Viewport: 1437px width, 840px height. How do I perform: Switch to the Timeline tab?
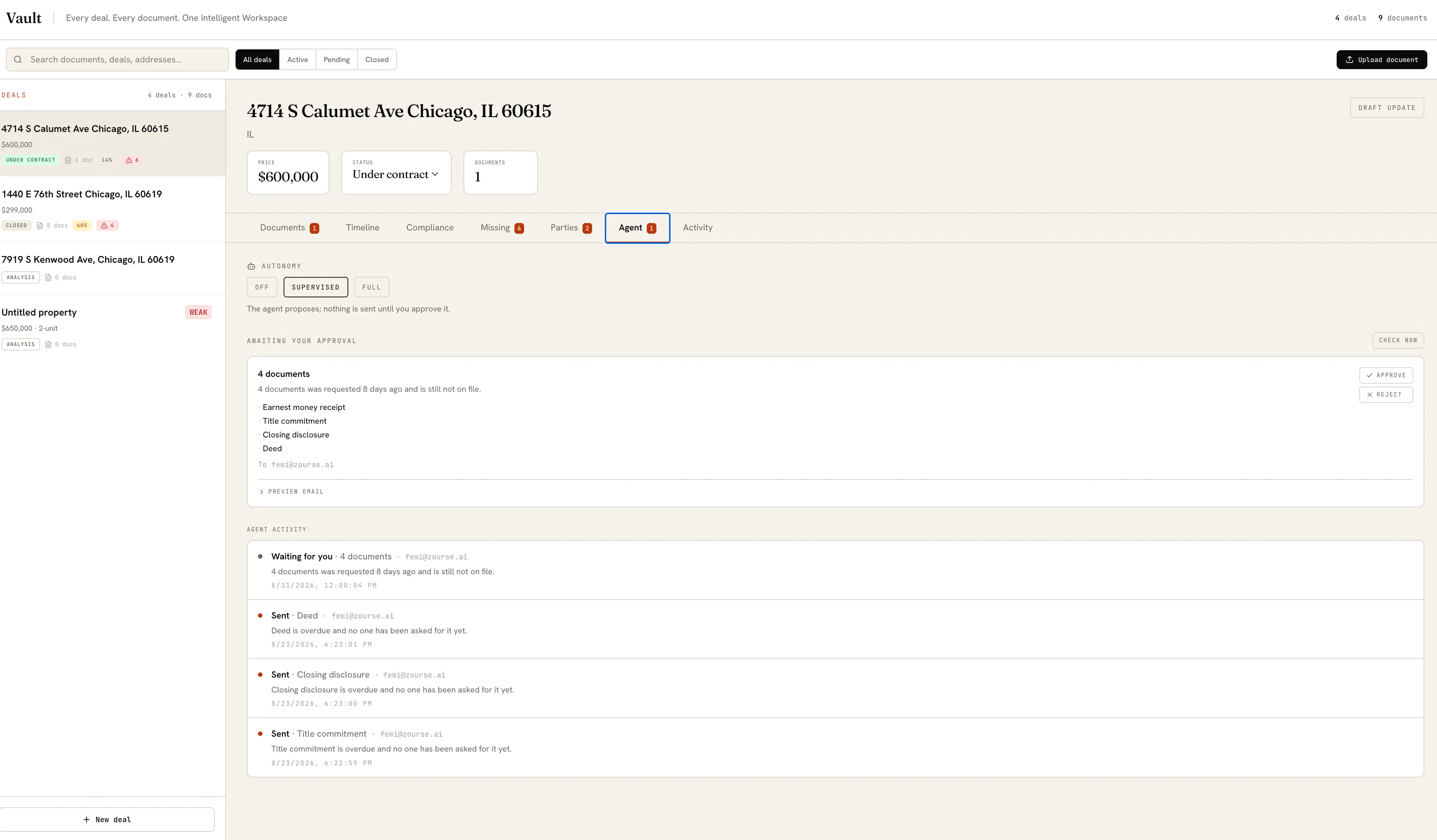pos(362,227)
